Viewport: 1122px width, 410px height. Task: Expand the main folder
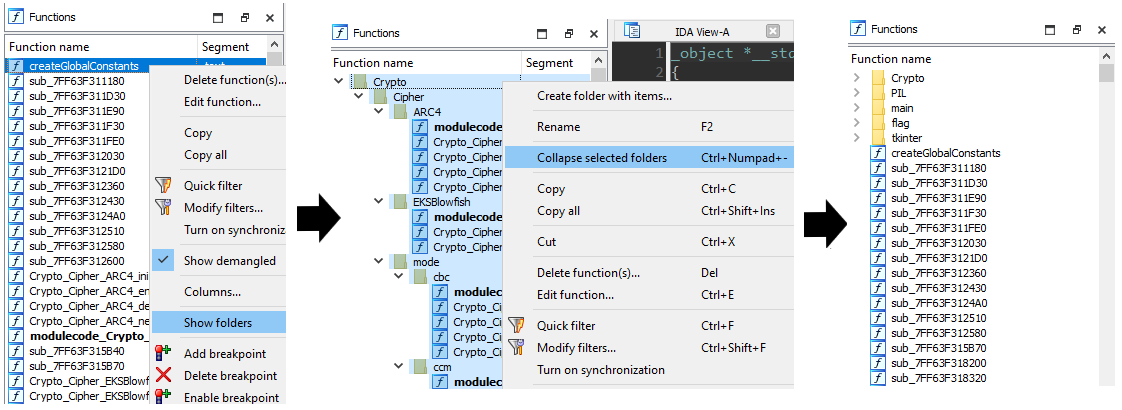tap(857, 108)
